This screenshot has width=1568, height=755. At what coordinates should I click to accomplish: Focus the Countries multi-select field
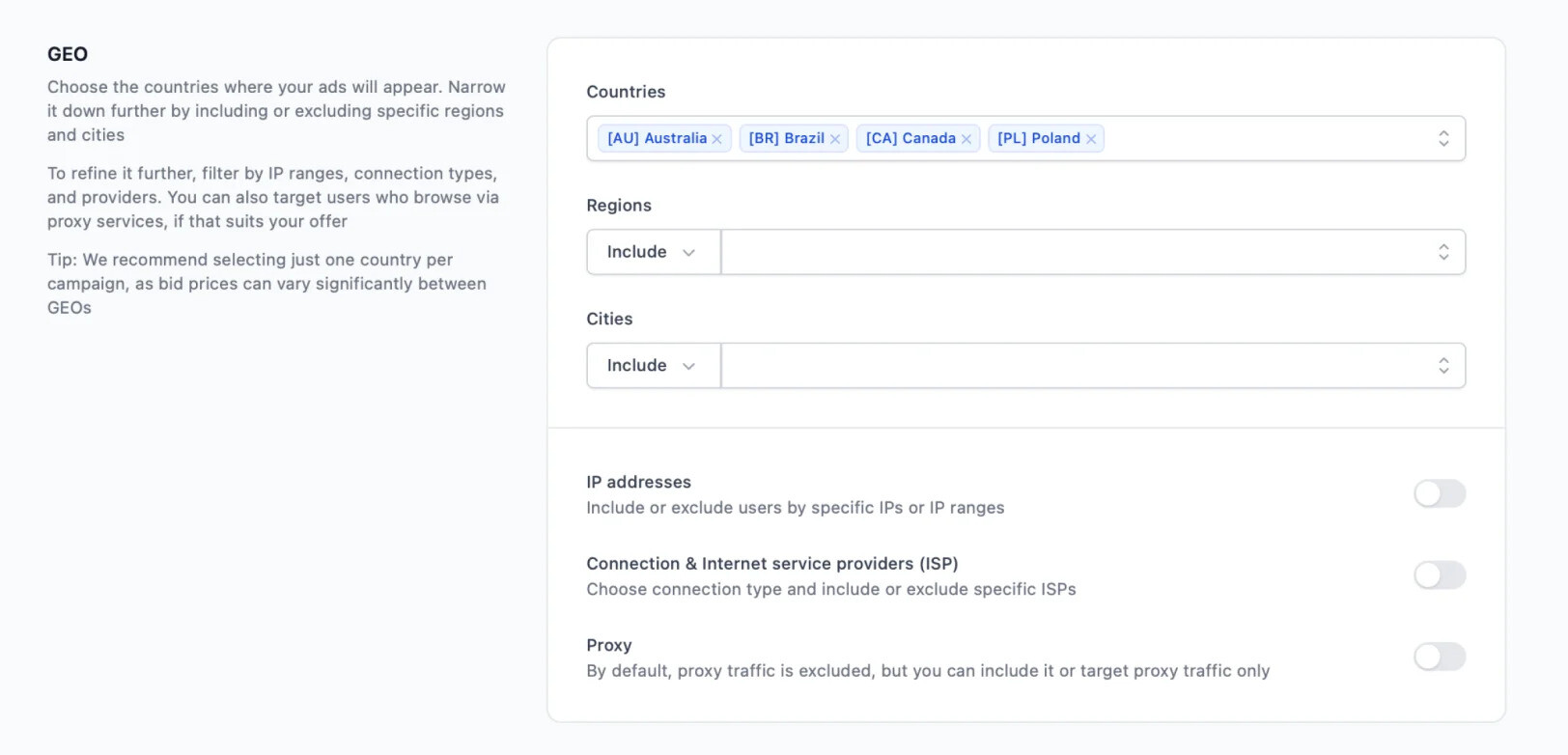(1025, 138)
